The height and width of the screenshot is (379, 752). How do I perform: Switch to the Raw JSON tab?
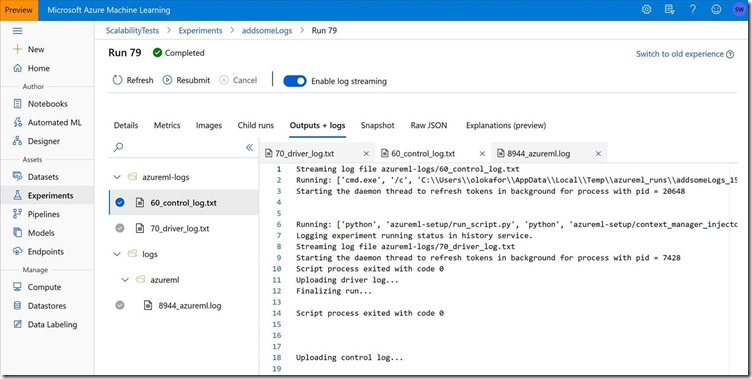429,125
